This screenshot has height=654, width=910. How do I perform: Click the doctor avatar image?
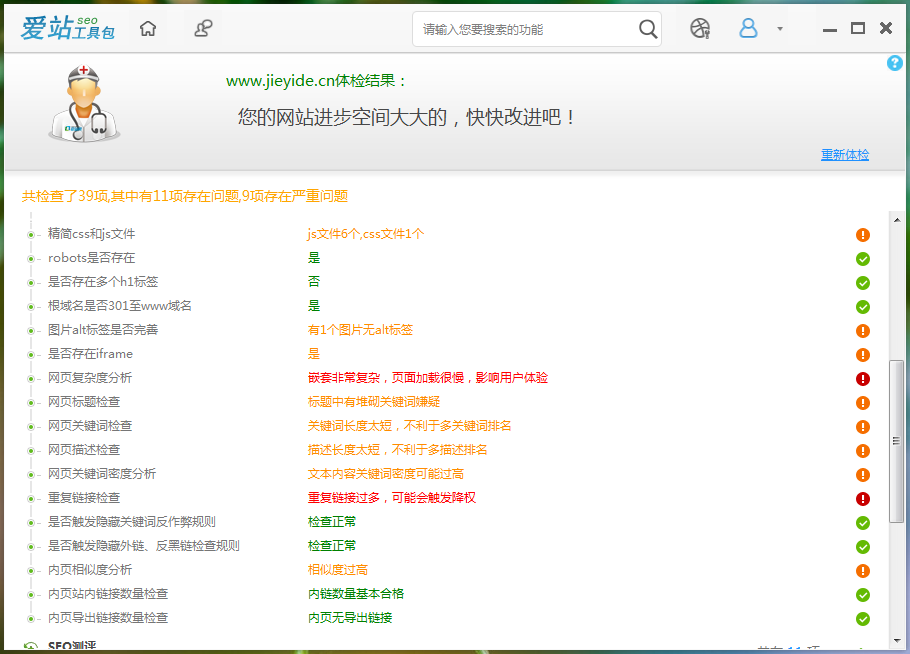[x=84, y=104]
